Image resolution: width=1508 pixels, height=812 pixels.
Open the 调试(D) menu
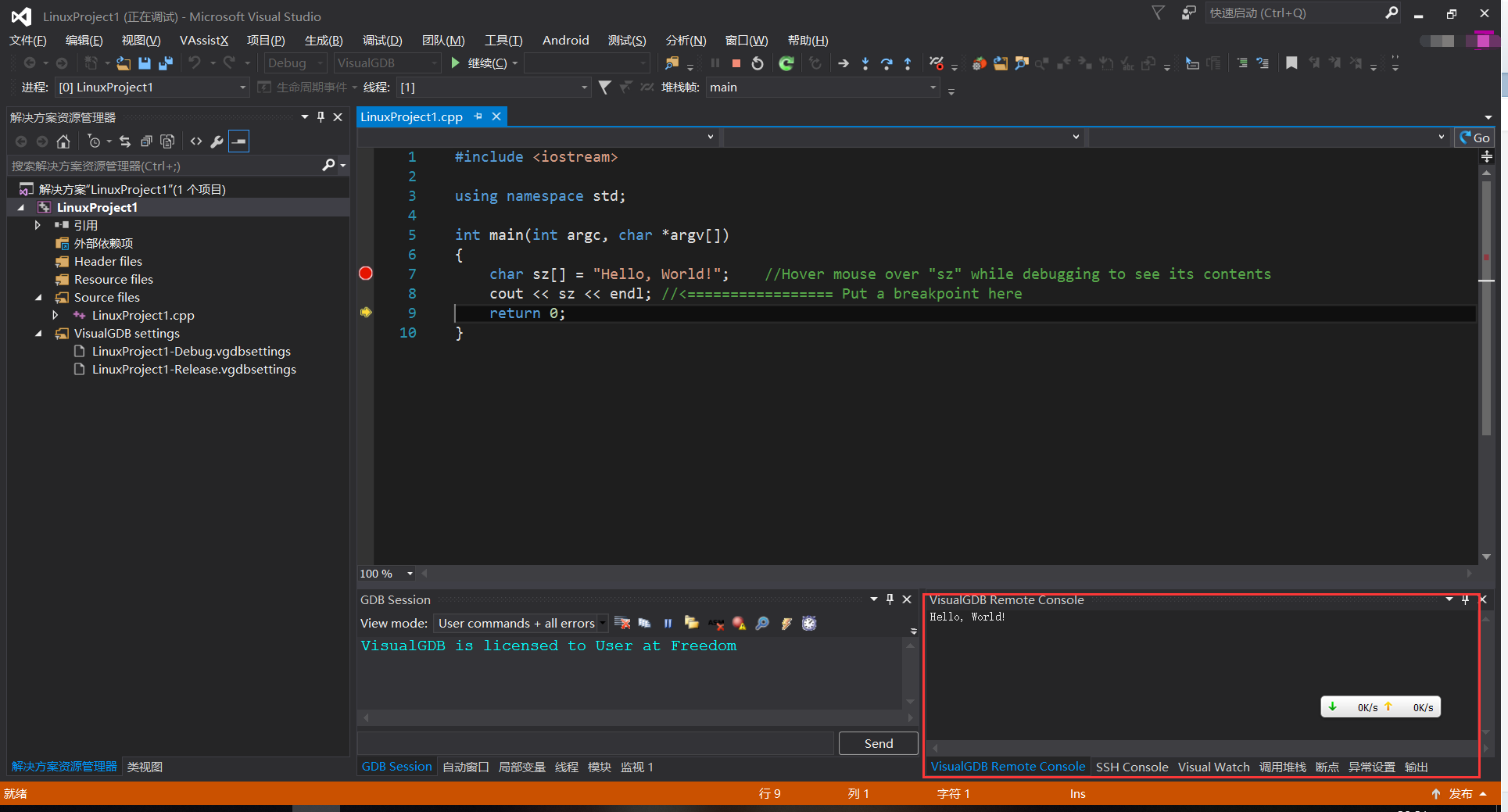[x=381, y=40]
